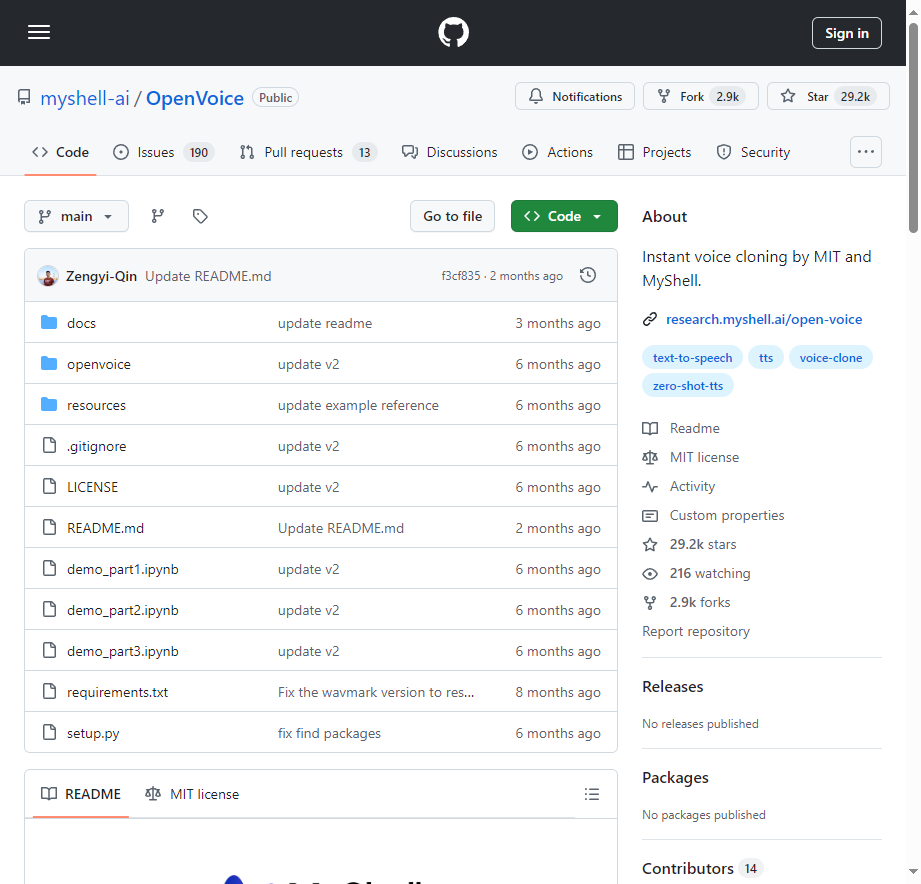View tags via the tag icon
The height and width of the screenshot is (884, 921).
200,216
